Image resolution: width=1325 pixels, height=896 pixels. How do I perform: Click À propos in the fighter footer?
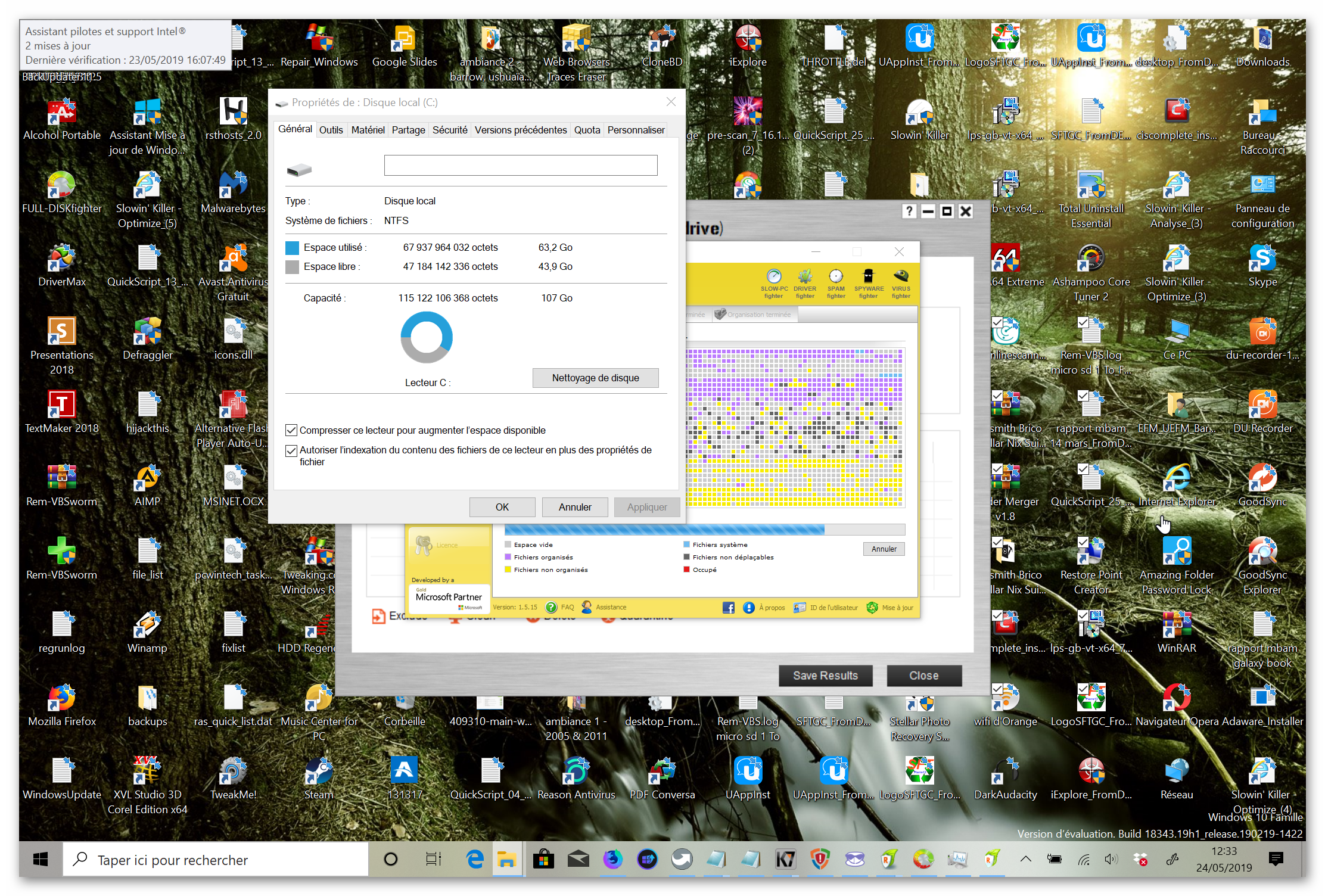pos(764,607)
